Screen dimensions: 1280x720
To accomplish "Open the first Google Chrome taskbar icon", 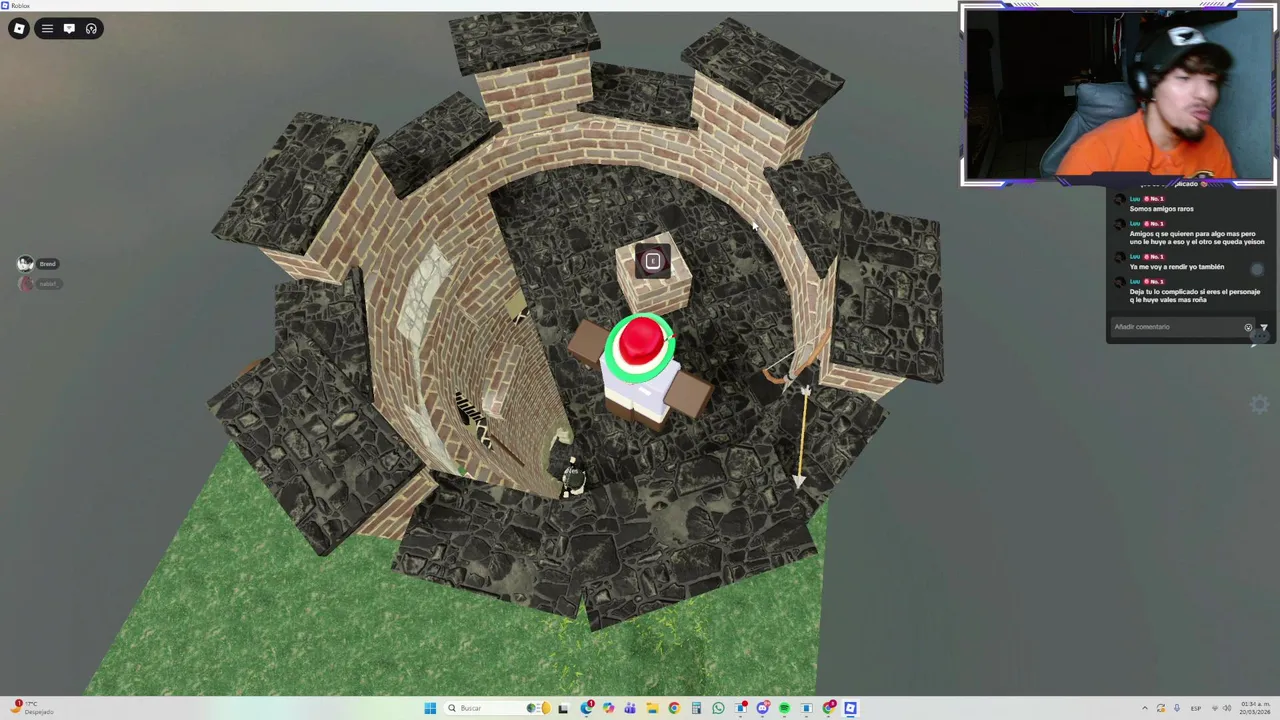I will 674,708.
